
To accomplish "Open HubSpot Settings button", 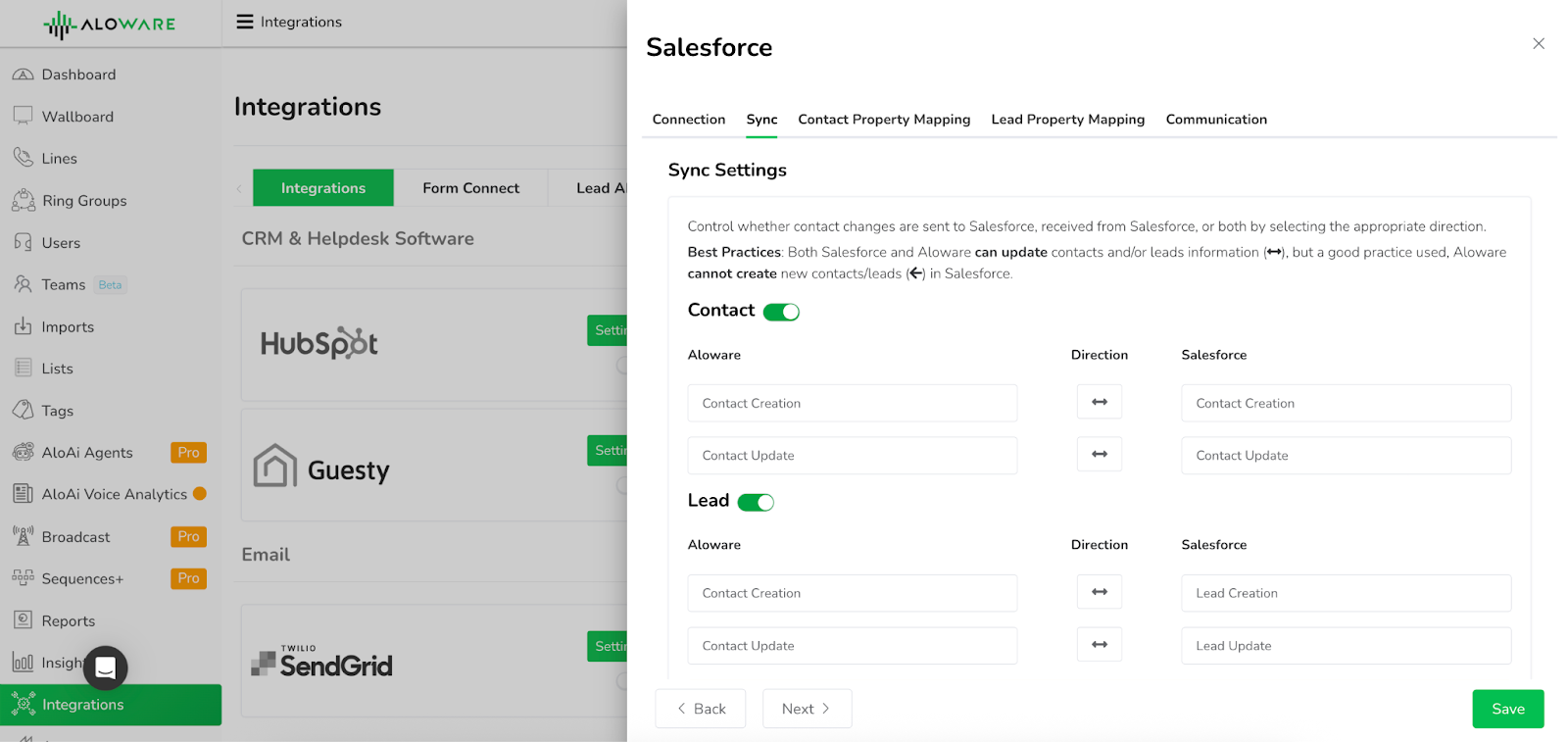I will point(608,330).
